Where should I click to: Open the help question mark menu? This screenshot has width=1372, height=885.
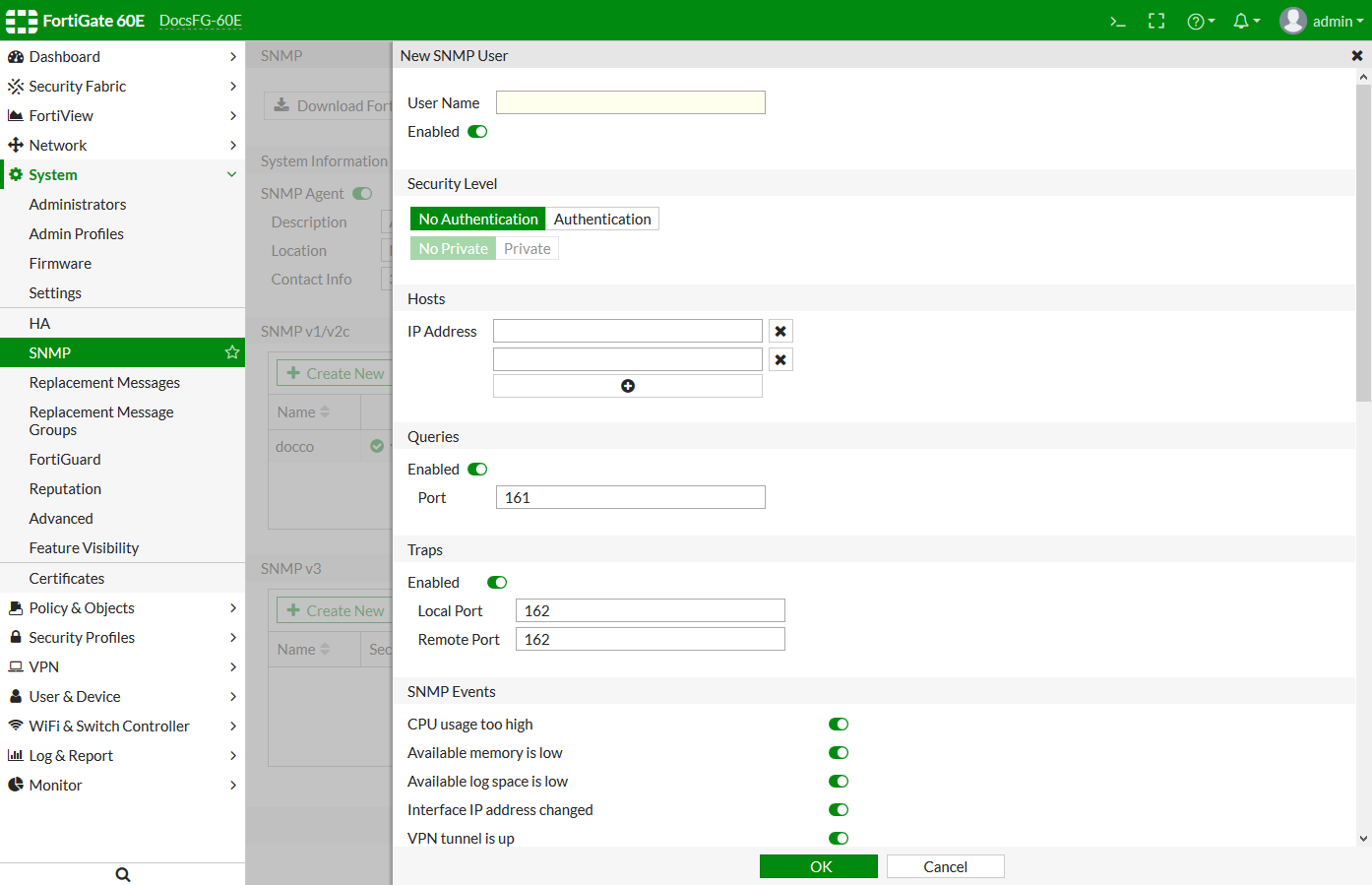1200,21
